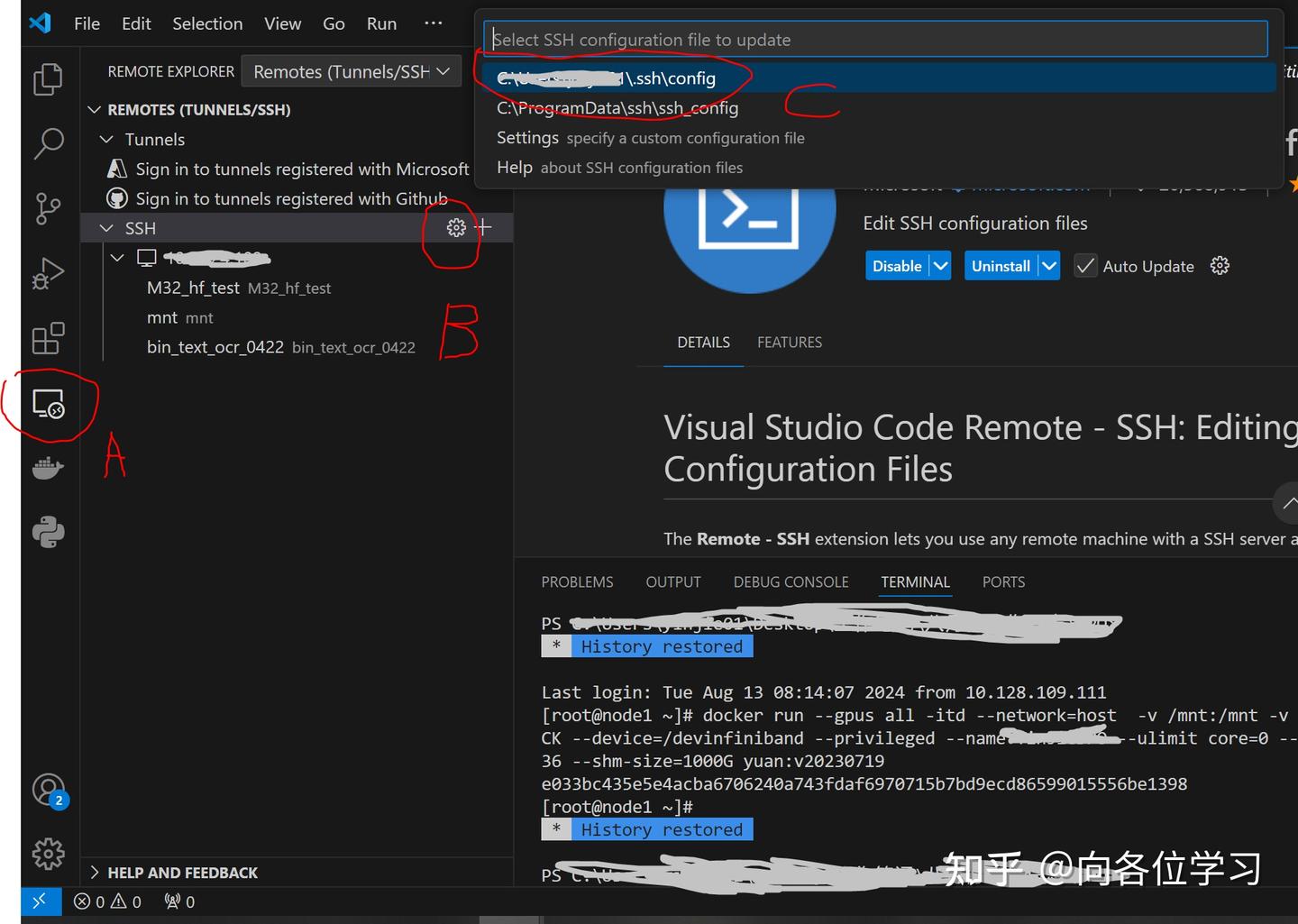
Task: Open the Explorer view in activity bar
Action: [48, 79]
